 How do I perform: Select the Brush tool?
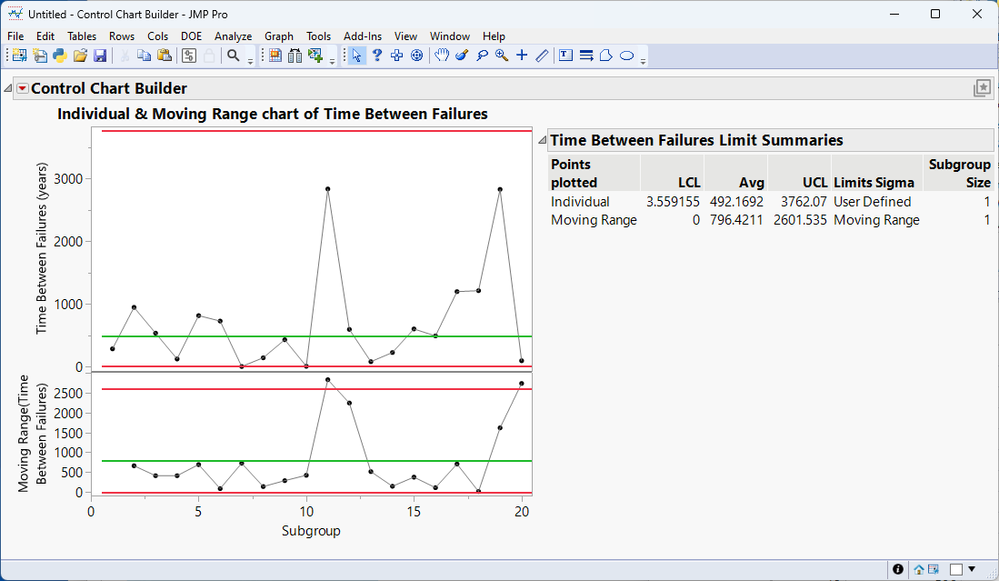(462, 55)
